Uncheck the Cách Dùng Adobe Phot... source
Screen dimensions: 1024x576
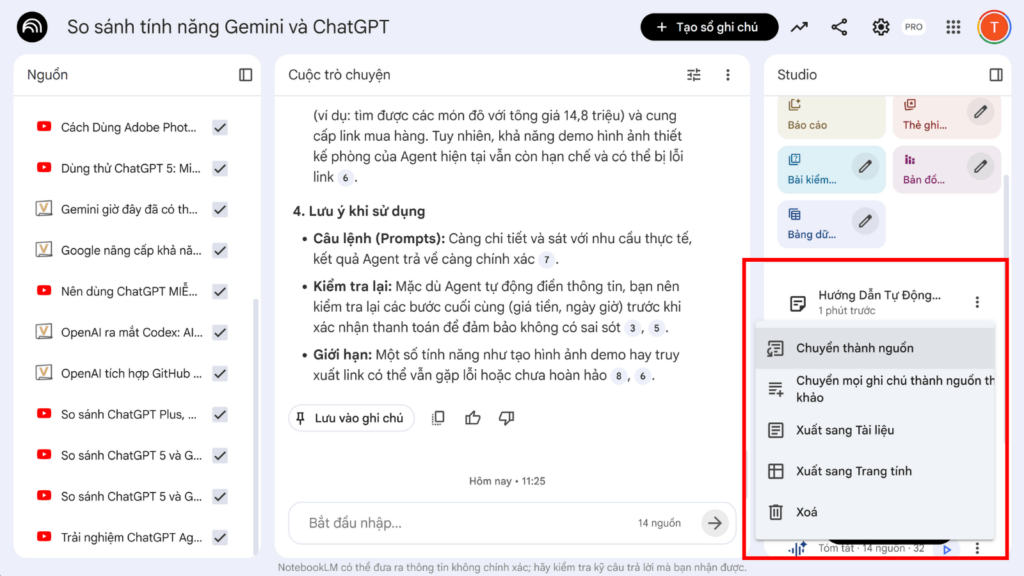tap(220, 127)
